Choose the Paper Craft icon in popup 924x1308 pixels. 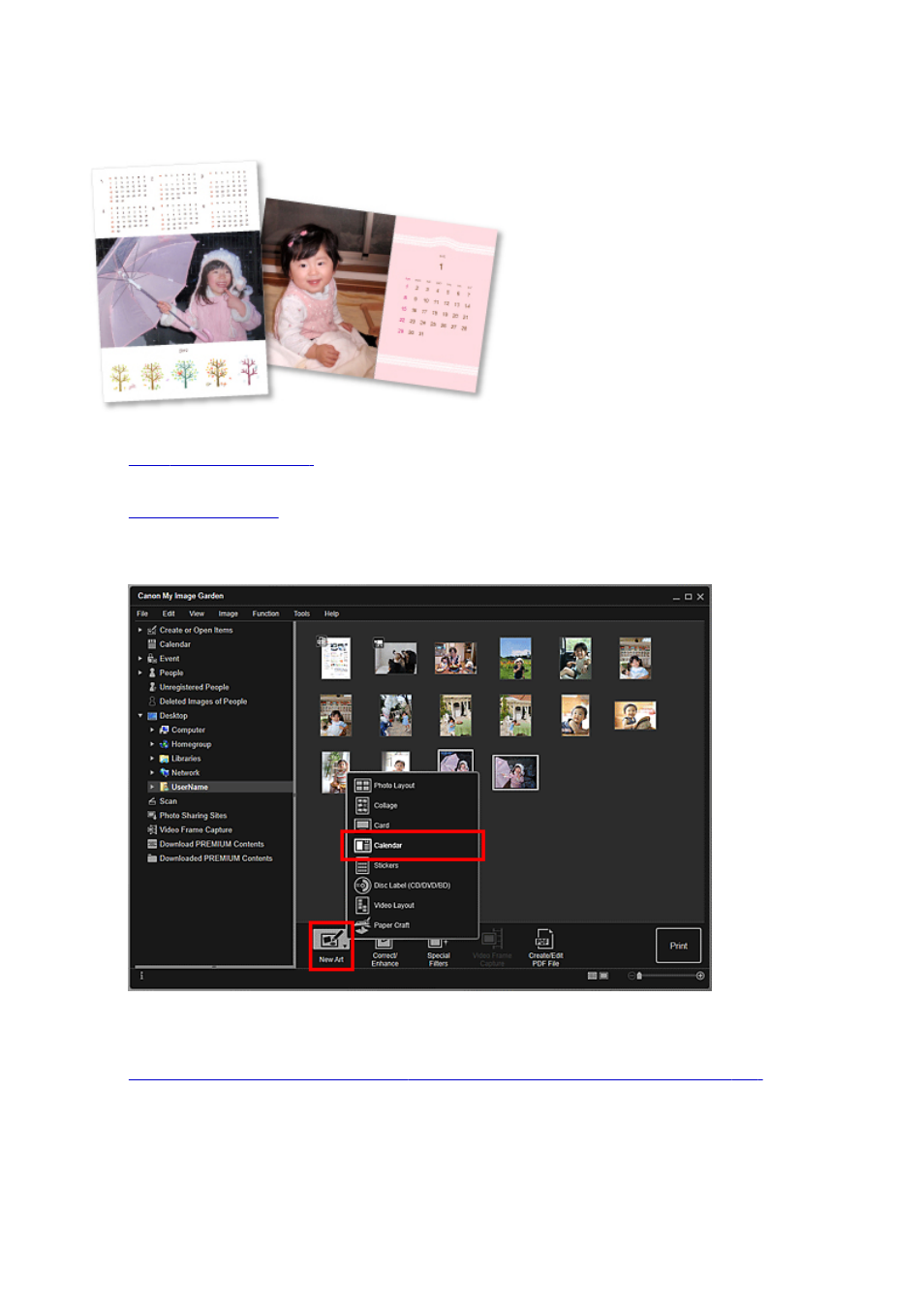[362, 925]
